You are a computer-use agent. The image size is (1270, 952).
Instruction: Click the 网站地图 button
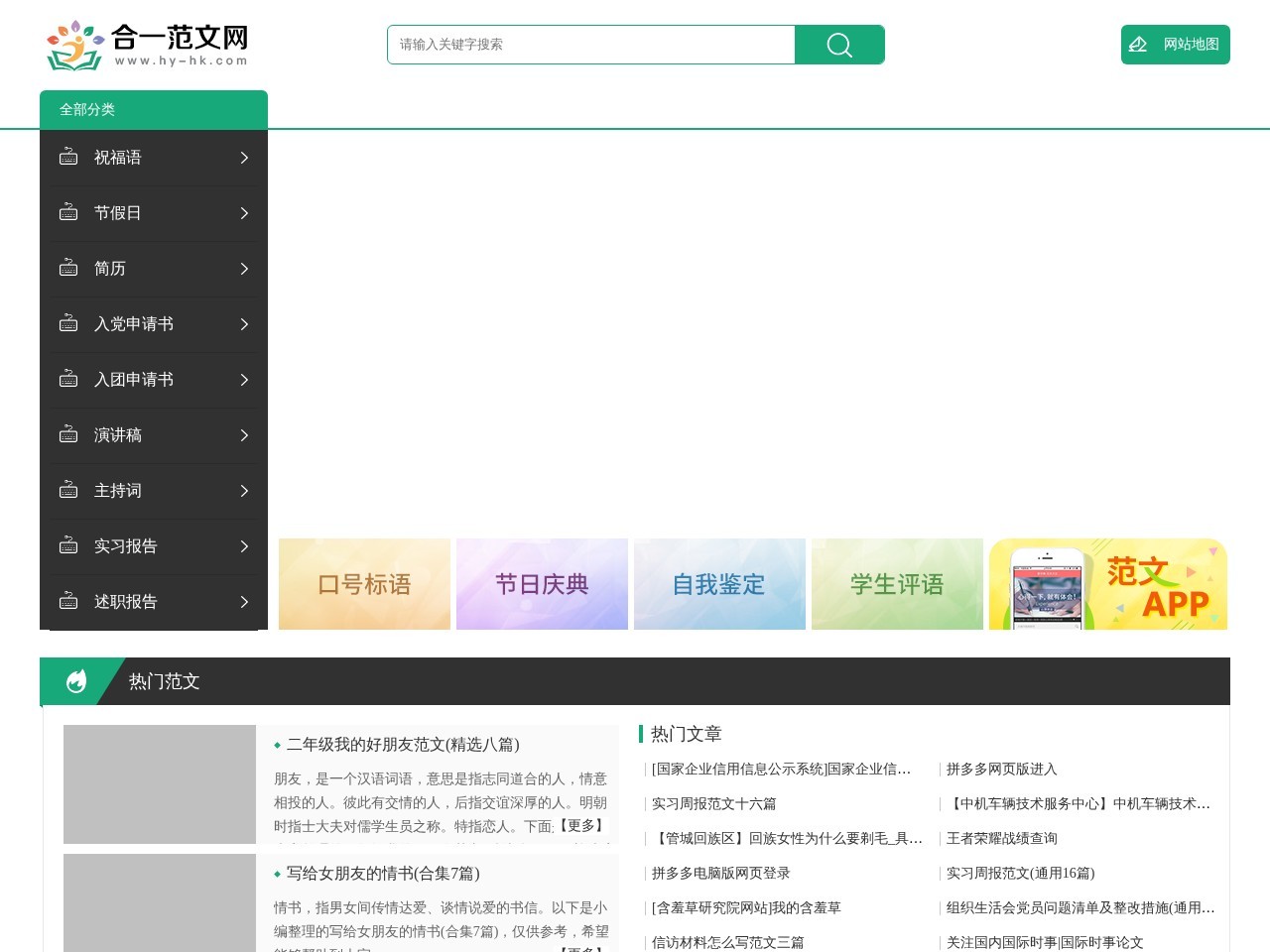pos(1175,45)
